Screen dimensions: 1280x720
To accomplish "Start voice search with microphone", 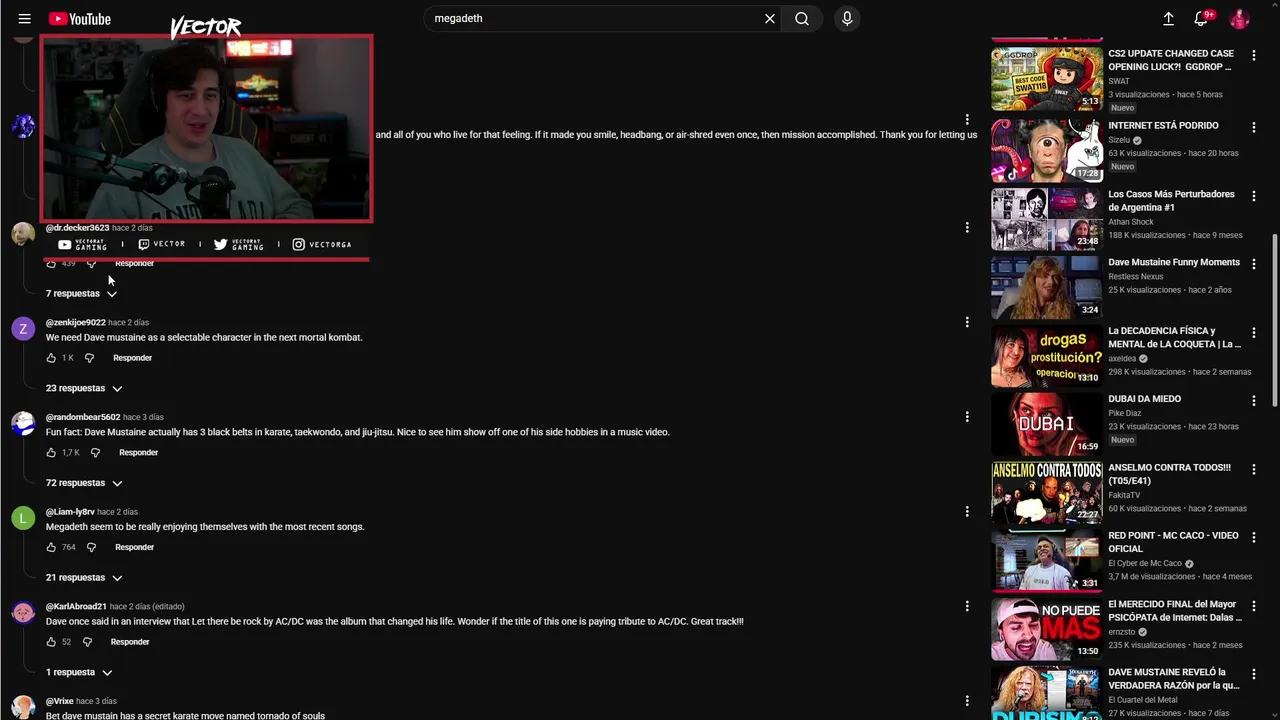I will [x=847, y=19].
